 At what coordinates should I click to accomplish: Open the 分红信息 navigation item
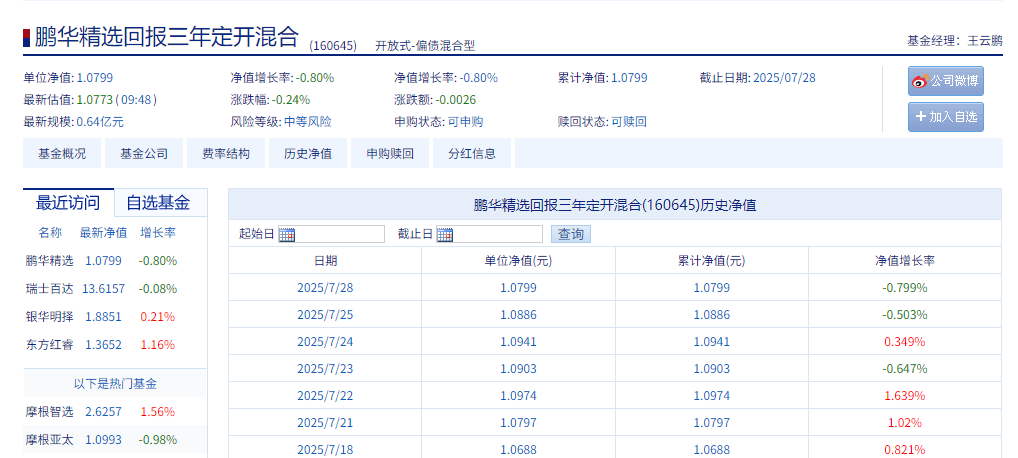(472, 154)
